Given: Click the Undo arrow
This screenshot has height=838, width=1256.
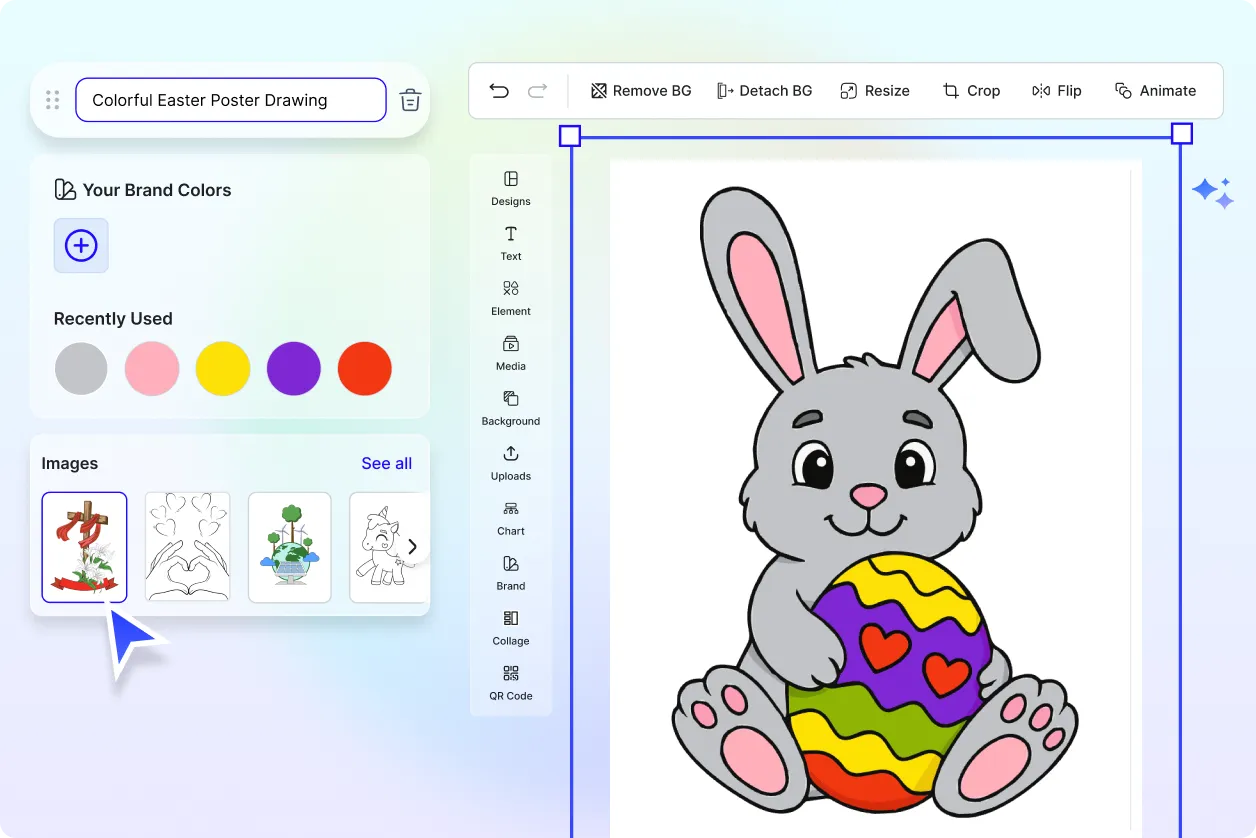Looking at the screenshot, I should 499,90.
